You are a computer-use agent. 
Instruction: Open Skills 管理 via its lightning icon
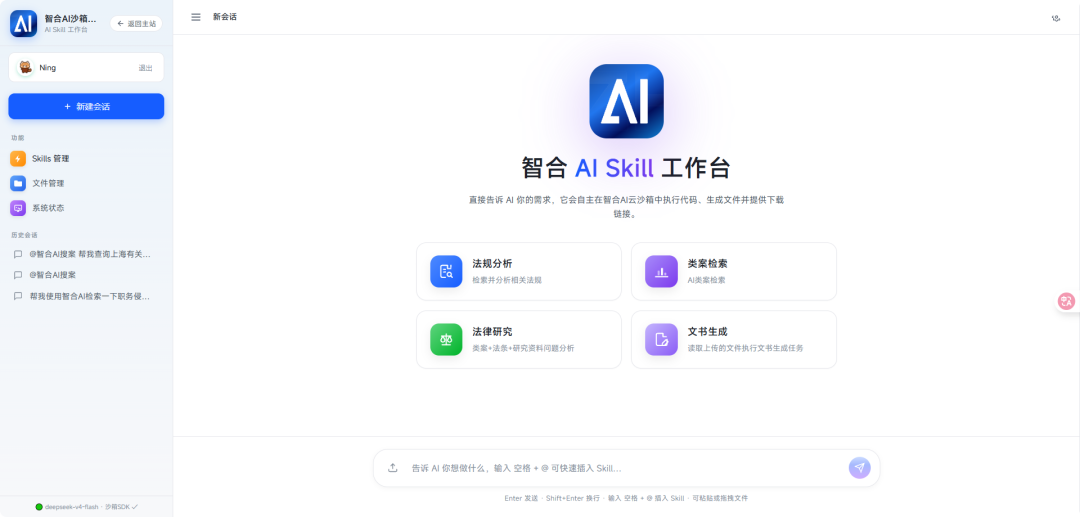pos(18,159)
